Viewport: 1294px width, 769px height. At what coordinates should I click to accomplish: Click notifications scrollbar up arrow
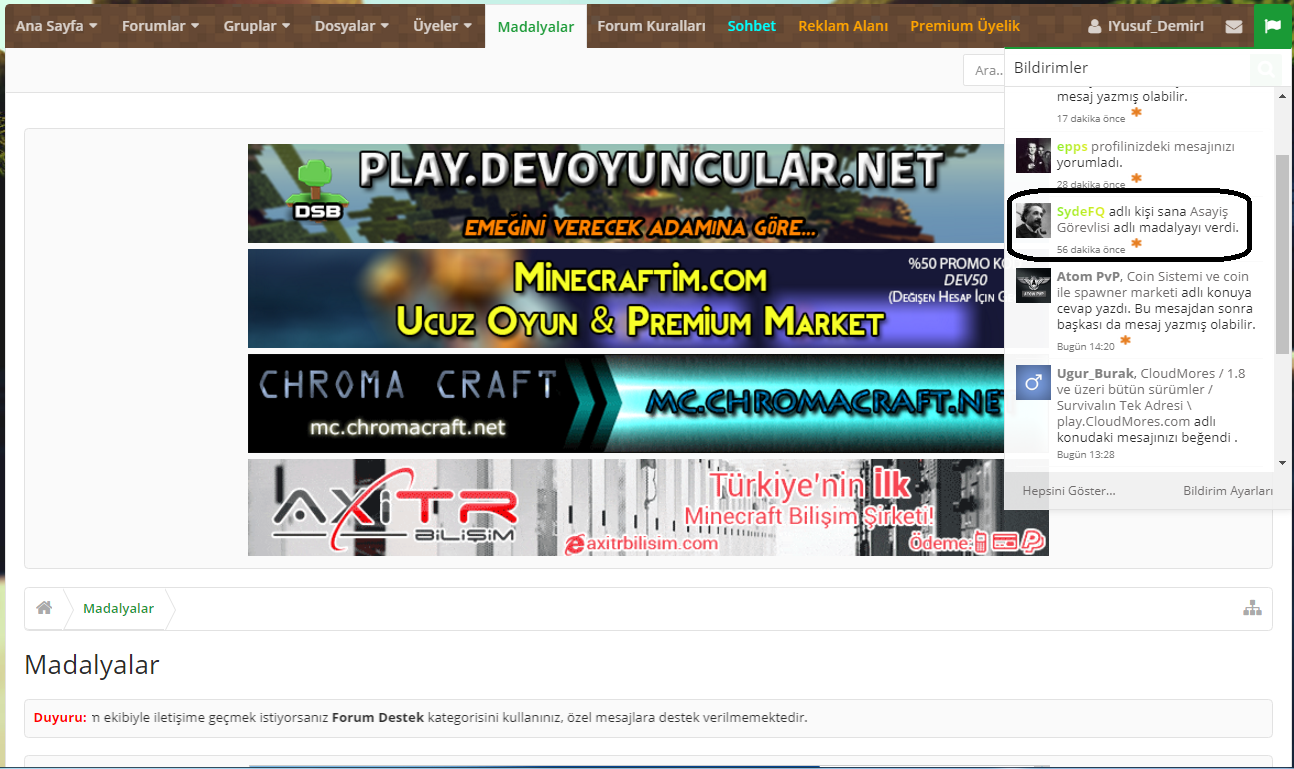click(x=1283, y=94)
